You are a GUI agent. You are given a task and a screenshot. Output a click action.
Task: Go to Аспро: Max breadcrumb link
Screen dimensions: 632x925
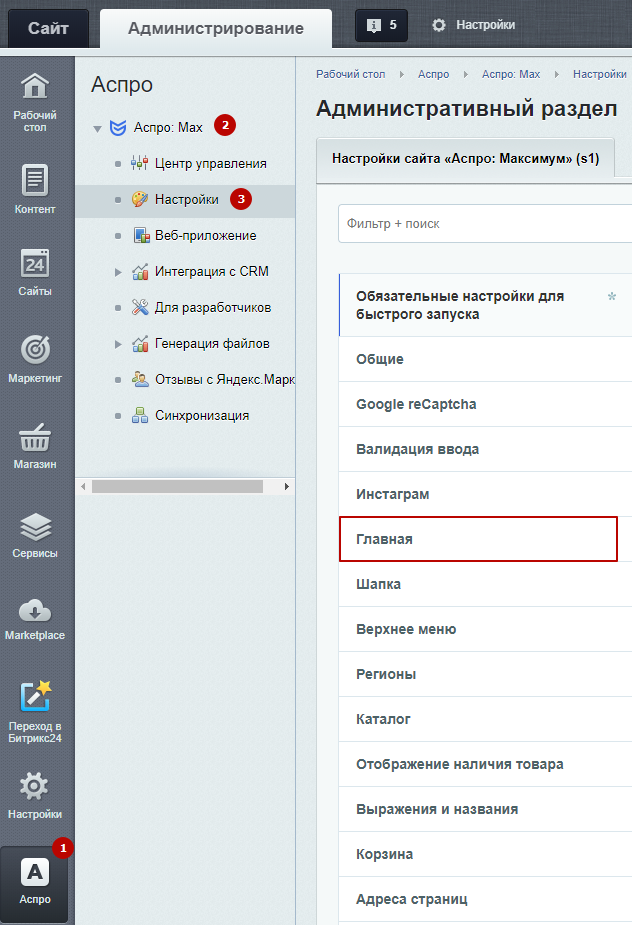tap(511, 74)
